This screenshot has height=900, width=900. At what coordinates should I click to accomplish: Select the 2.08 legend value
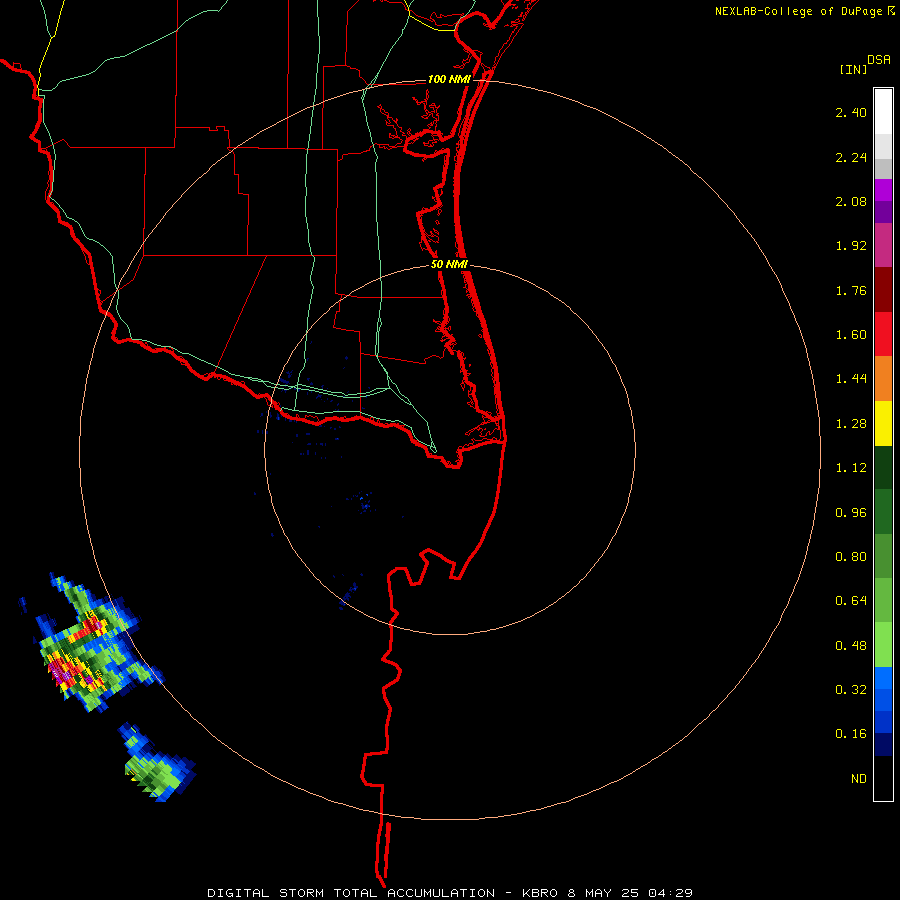(851, 201)
